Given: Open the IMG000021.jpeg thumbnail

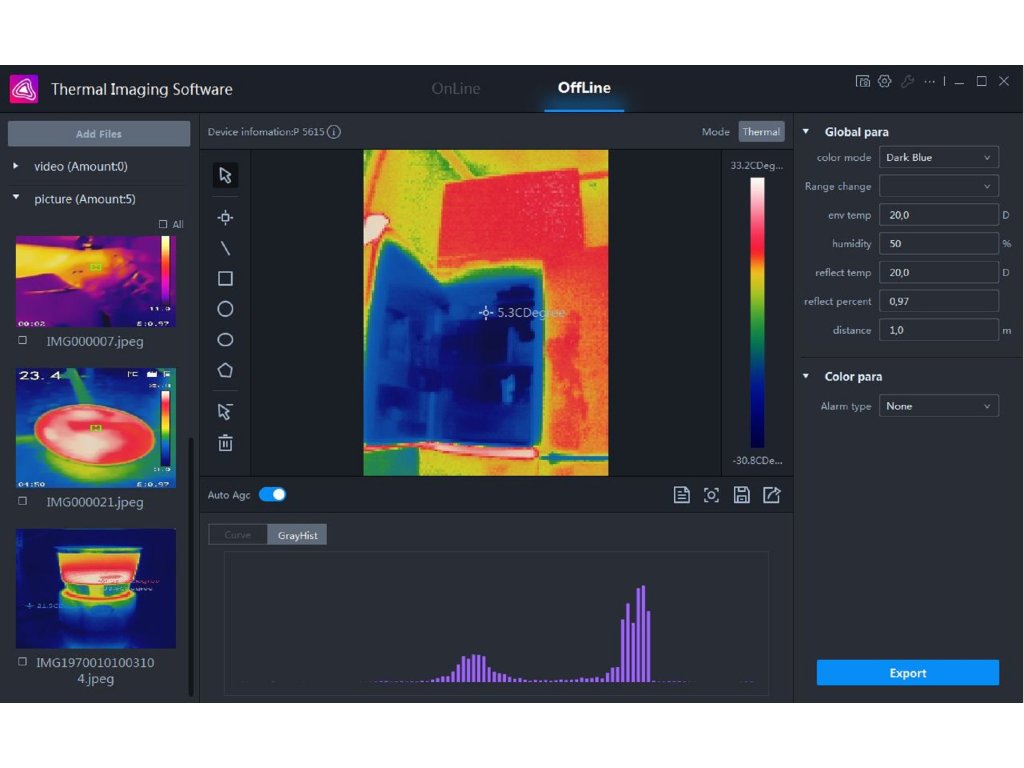Looking at the screenshot, I should [x=96, y=428].
